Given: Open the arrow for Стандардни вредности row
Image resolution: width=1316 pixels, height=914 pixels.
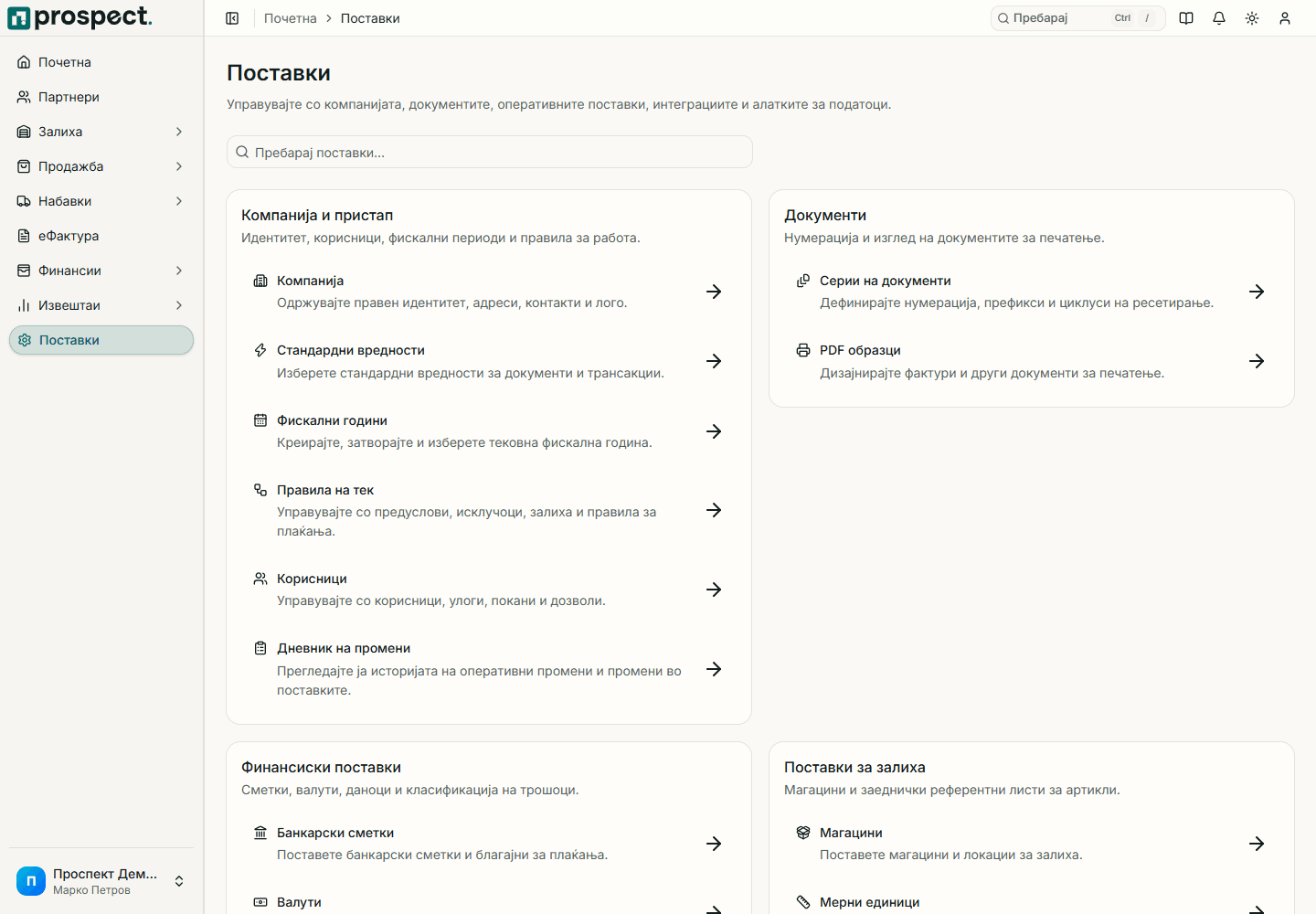Looking at the screenshot, I should pyautogui.click(x=714, y=361).
